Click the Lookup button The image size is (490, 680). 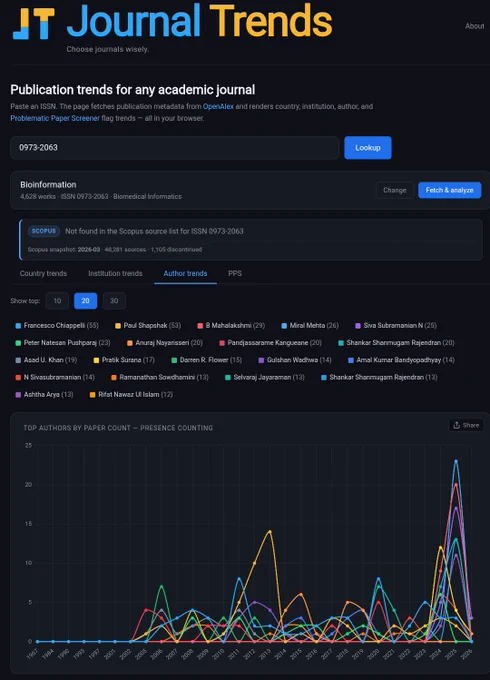368,147
